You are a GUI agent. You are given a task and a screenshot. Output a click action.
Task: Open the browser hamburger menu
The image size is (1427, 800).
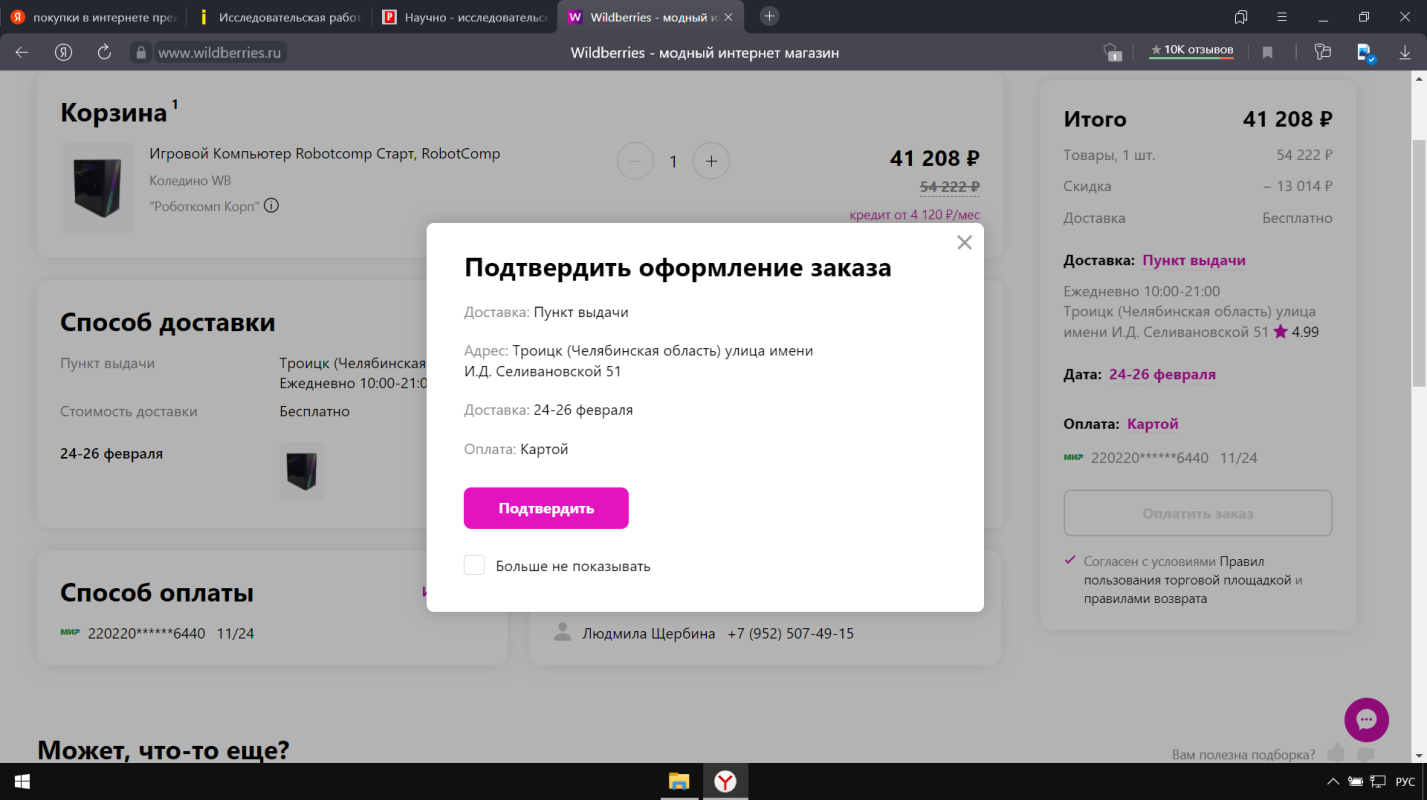point(1282,17)
